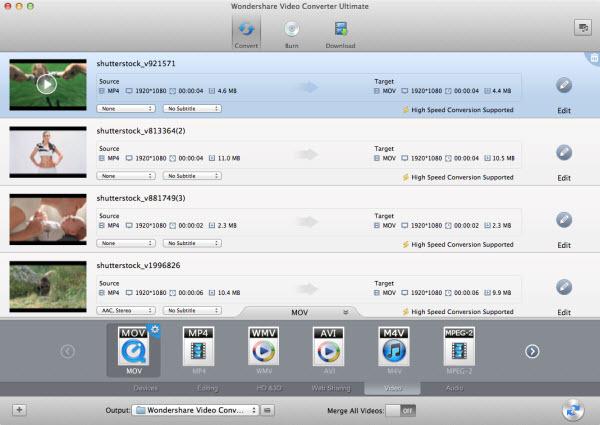Click Edit label for shutterstock_v881749(3)
This screenshot has width=600, height=425.
(x=564, y=245)
